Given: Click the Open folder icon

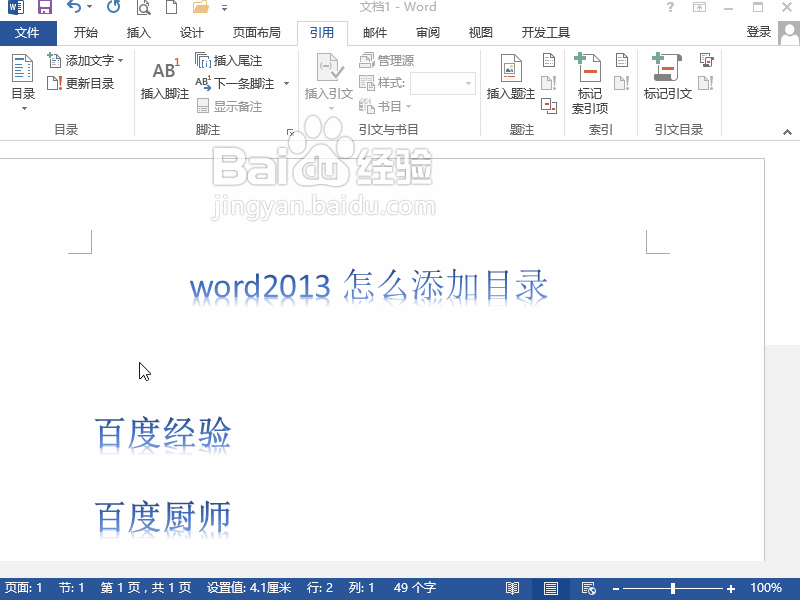Looking at the screenshot, I should point(201,7).
